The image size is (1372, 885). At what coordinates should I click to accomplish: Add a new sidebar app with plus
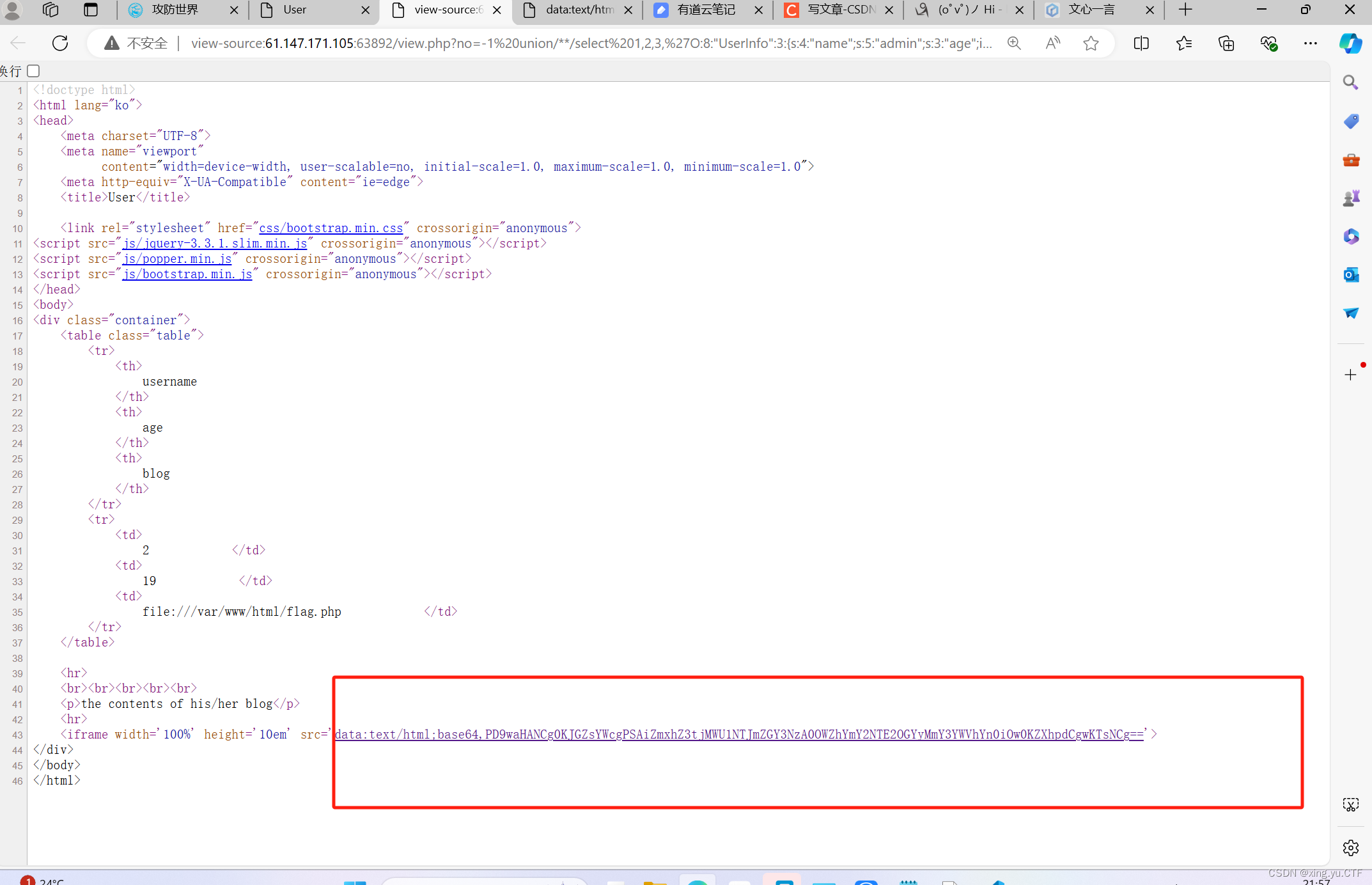pos(1350,375)
